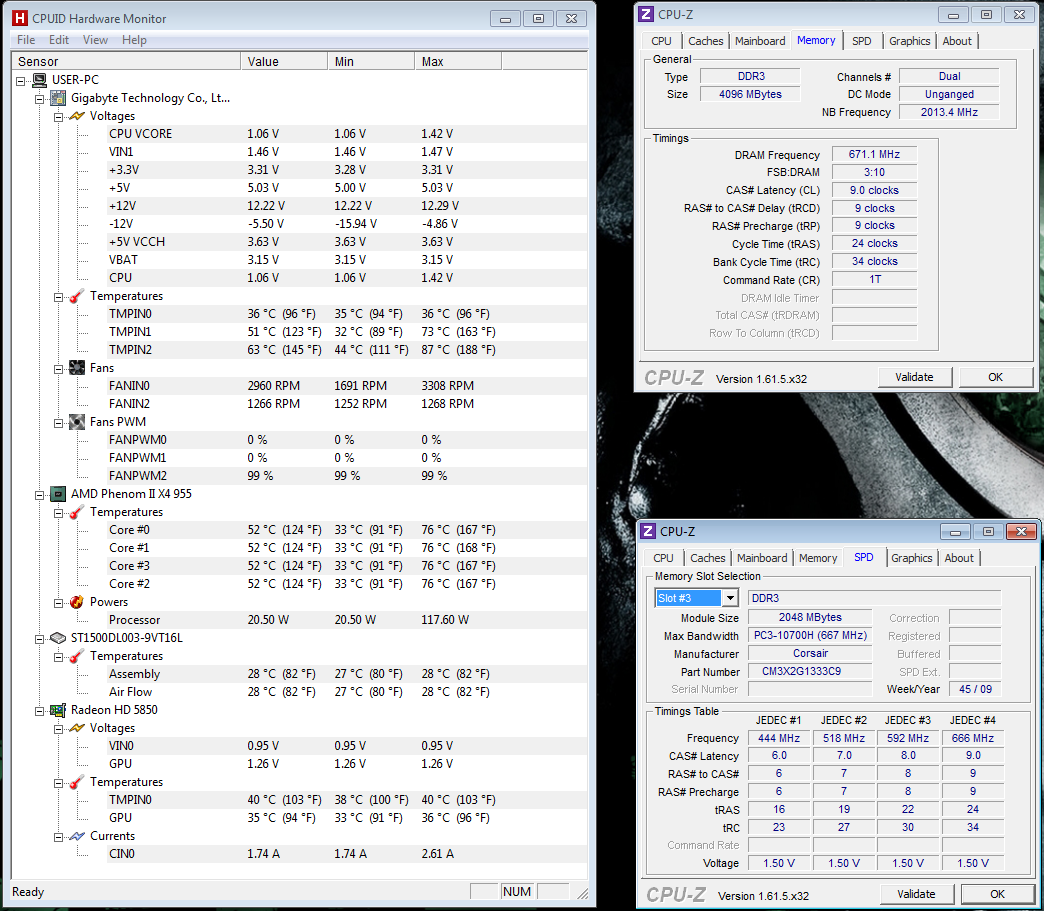The height and width of the screenshot is (911, 1044).
Task: Click the NUM status bar indicator
Action: coord(517,892)
